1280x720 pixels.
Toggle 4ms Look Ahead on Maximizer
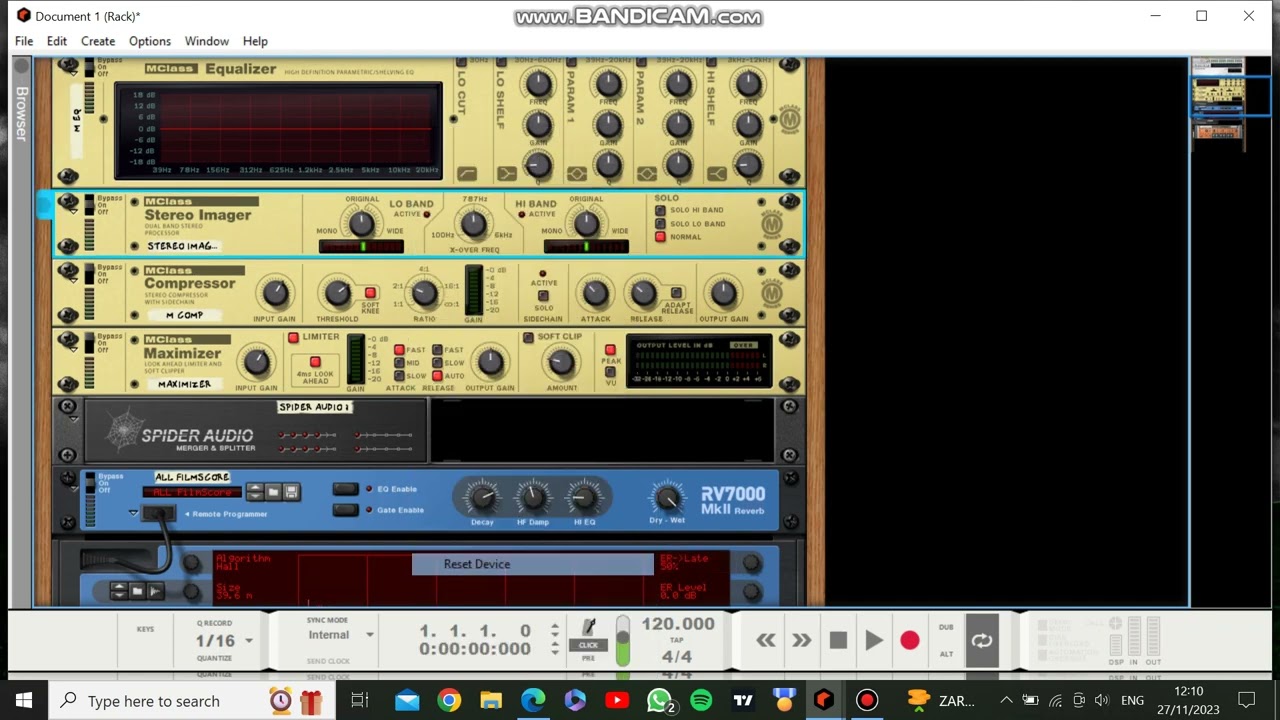click(315, 362)
